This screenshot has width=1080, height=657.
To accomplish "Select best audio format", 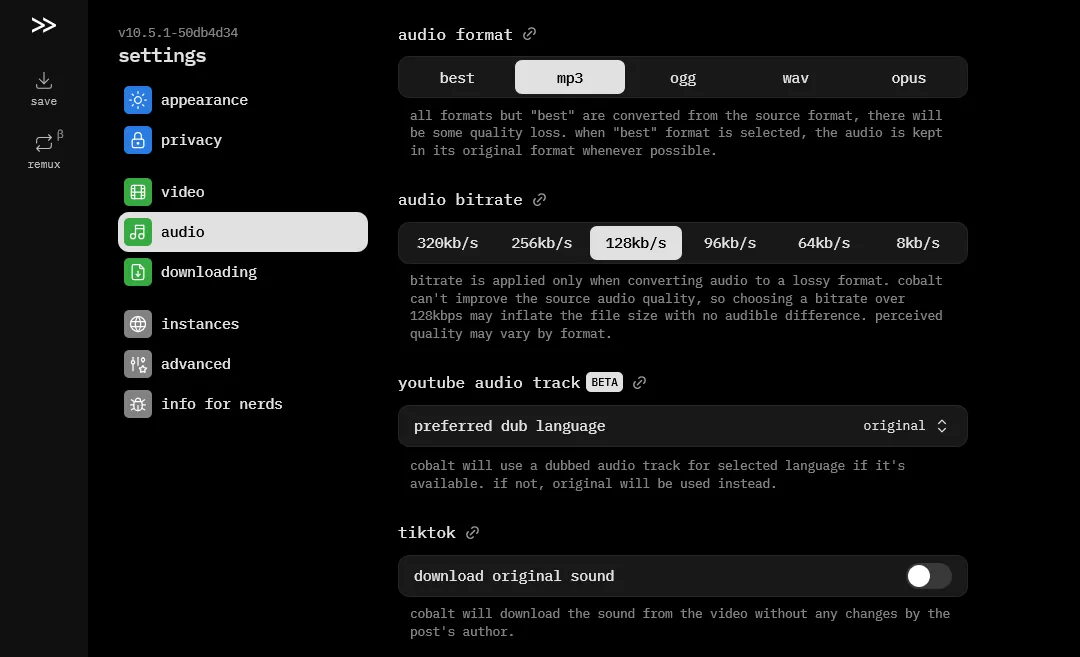I will [x=457, y=78].
